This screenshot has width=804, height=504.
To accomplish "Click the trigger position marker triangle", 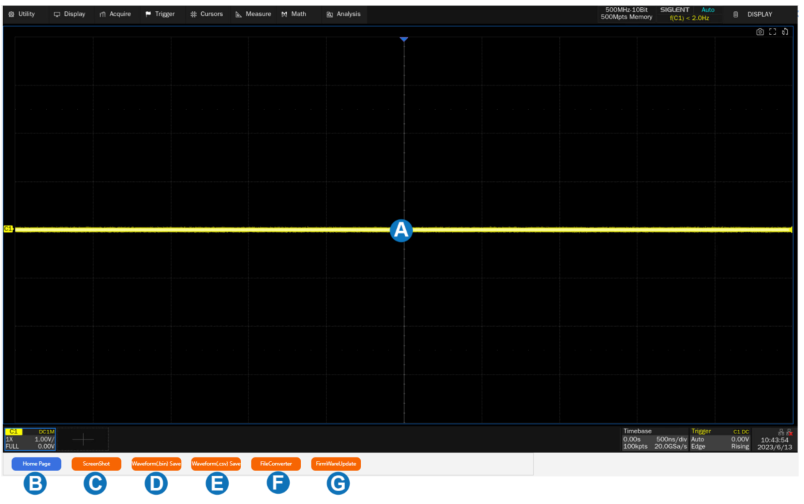I will click(404, 40).
